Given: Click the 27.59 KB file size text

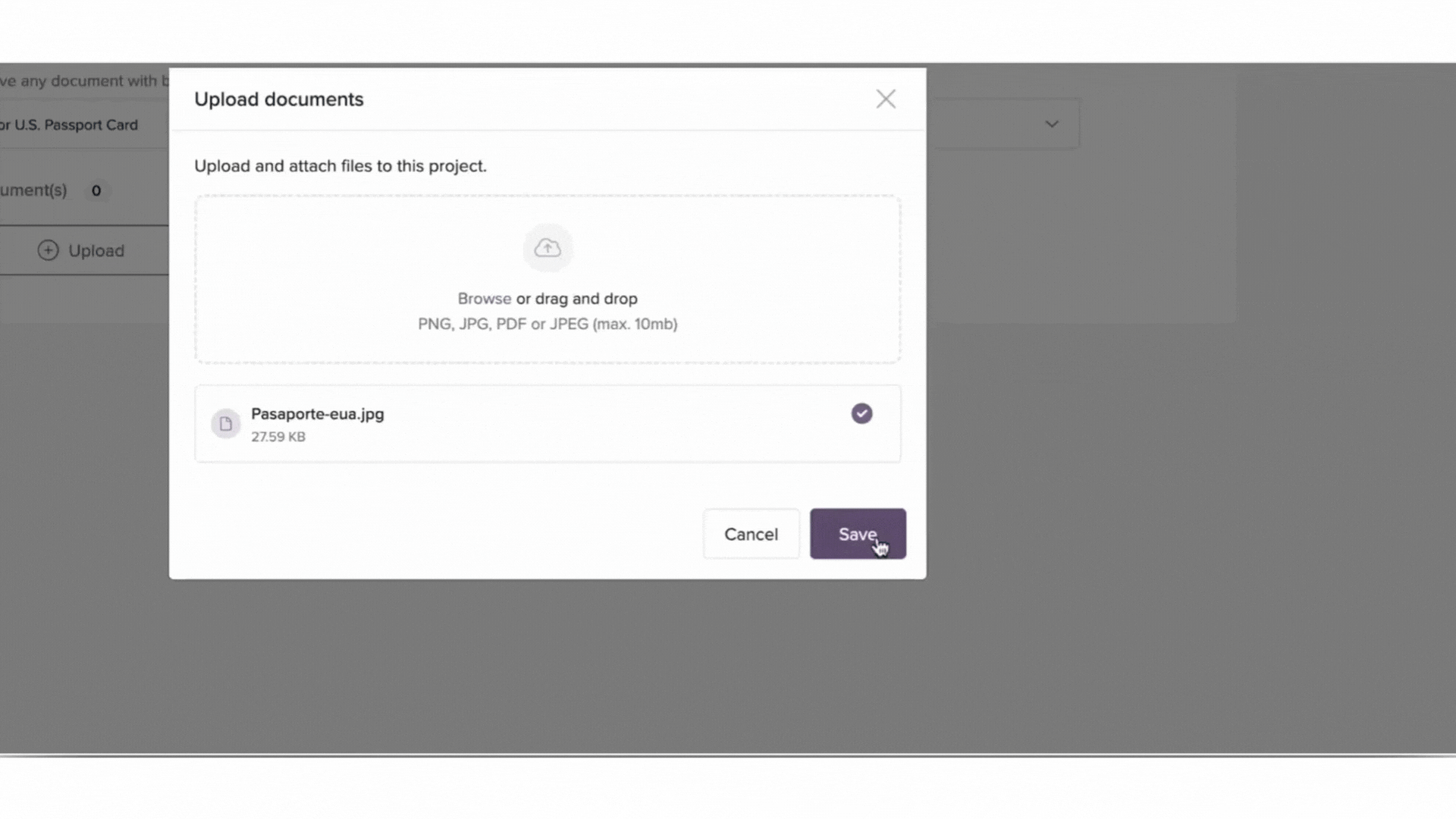Looking at the screenshot, I should tap(278, 437).
